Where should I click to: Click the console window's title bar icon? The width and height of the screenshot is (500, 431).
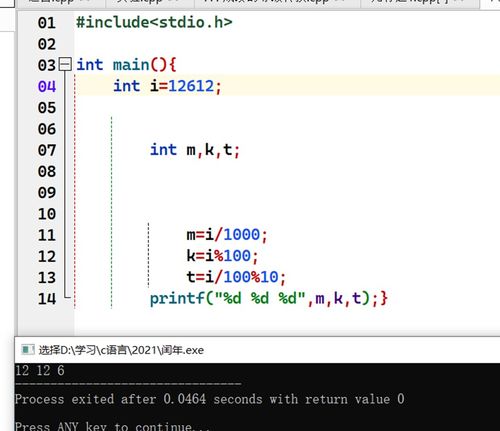point(28,350)
